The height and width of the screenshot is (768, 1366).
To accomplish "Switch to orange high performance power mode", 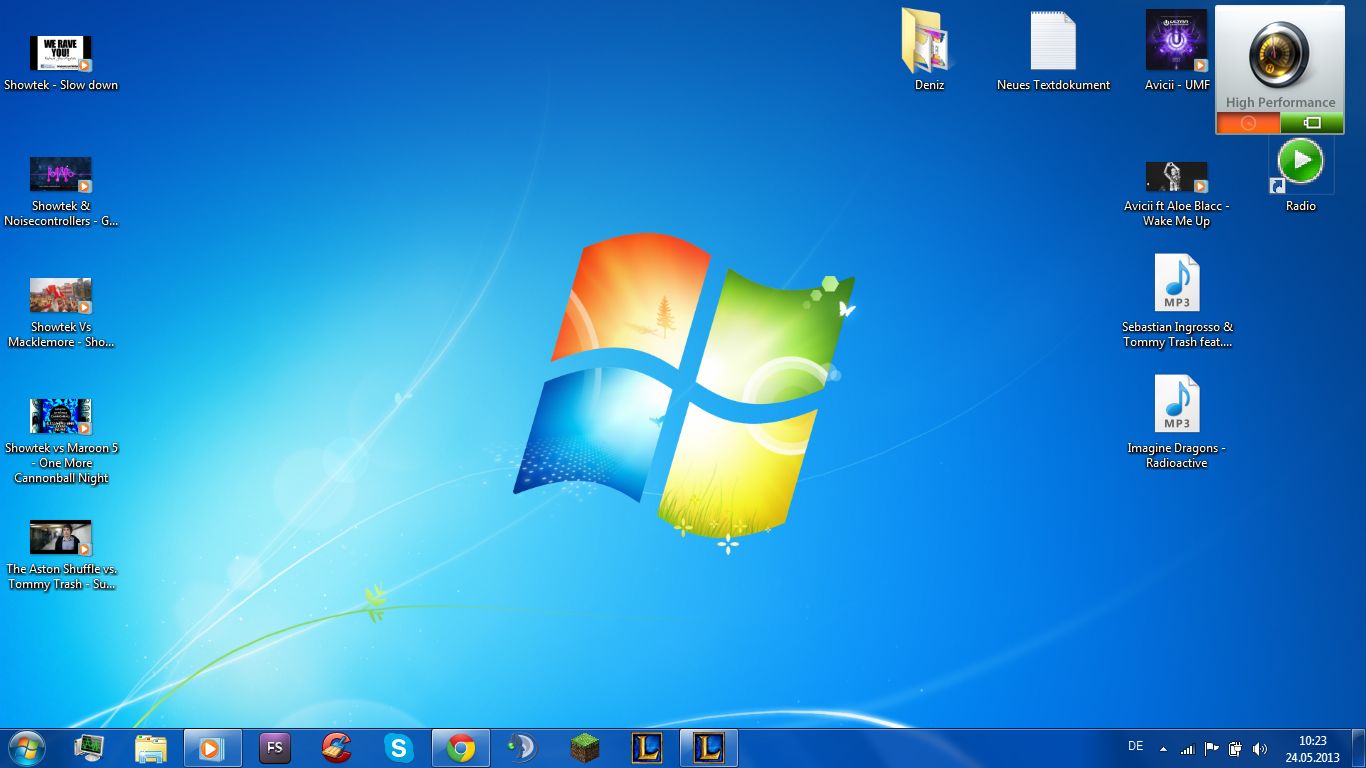I will (1247, 123).
